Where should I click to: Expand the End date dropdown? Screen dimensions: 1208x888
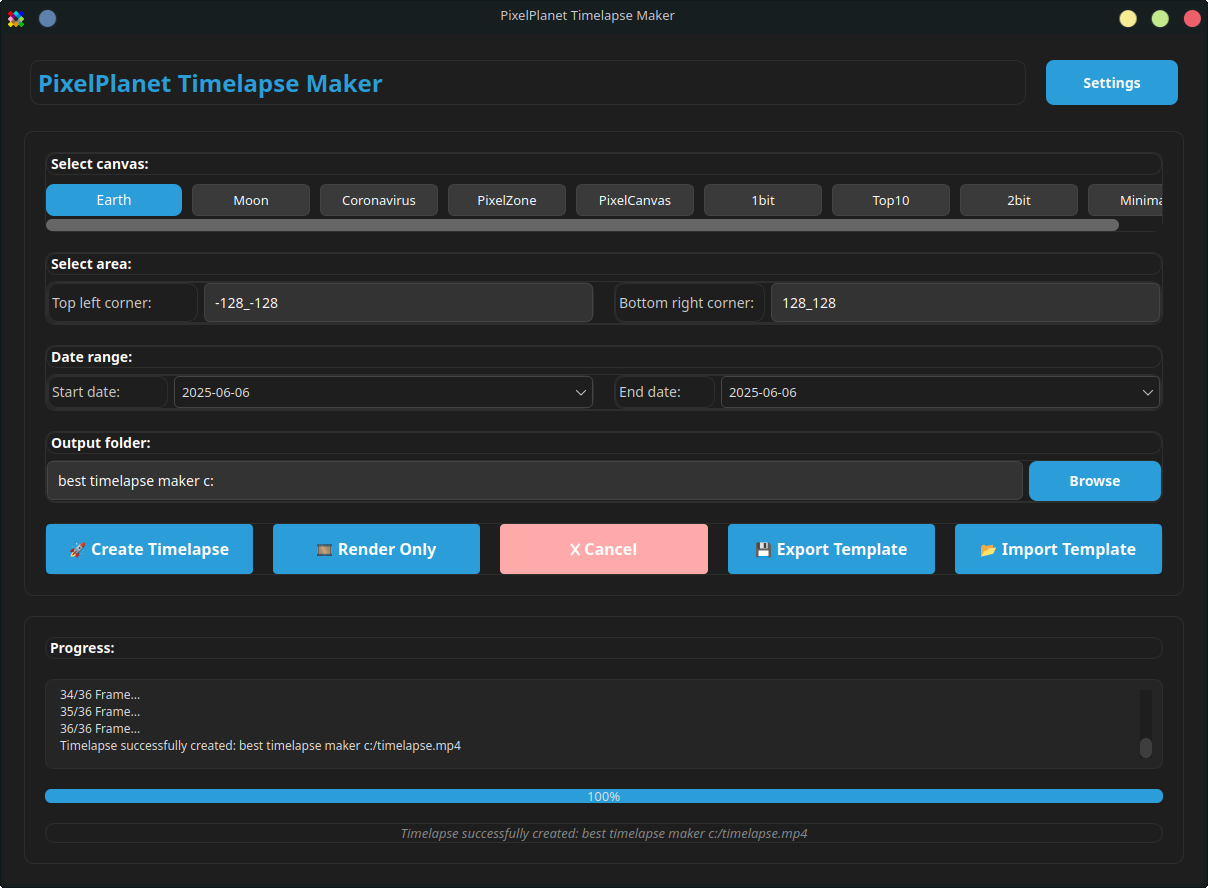1147,392
